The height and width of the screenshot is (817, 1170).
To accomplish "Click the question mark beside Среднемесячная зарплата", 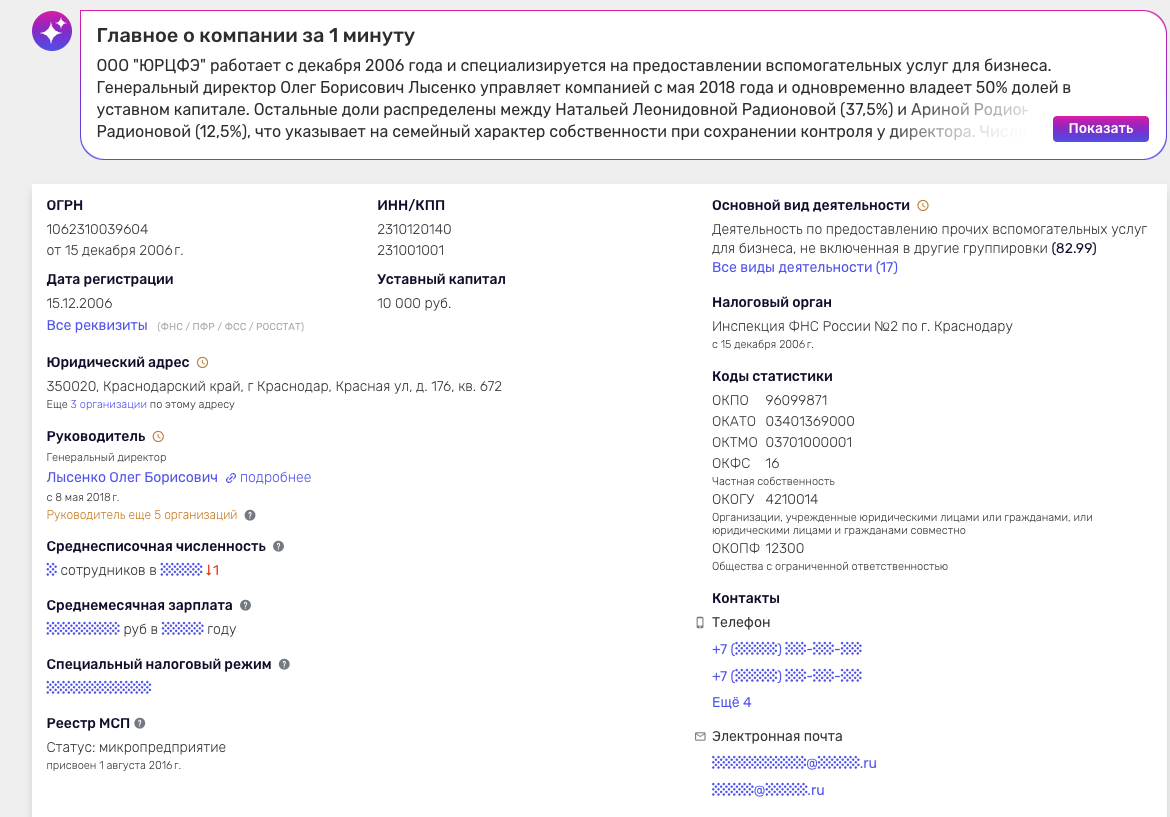I will click(245, 604).
